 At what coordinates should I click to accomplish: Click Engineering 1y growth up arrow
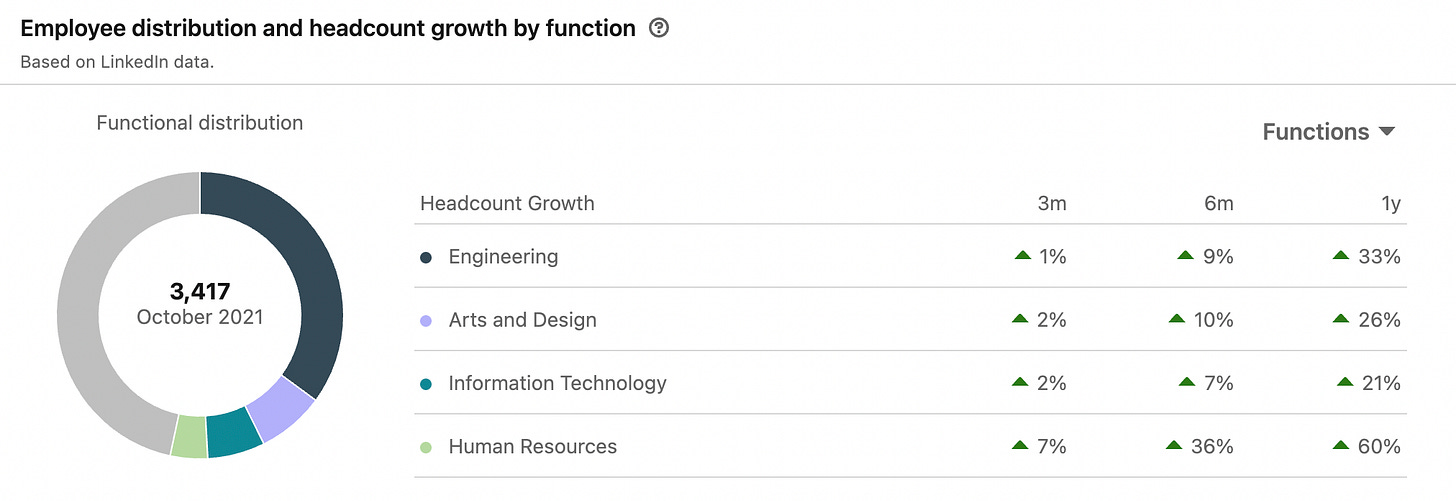(1341, 256)
